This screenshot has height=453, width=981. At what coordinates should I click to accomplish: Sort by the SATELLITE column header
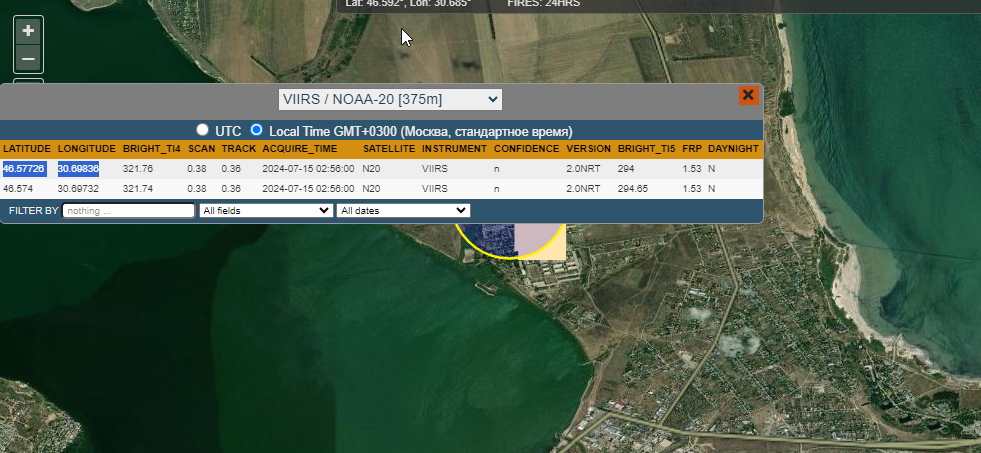coord(389,149)
